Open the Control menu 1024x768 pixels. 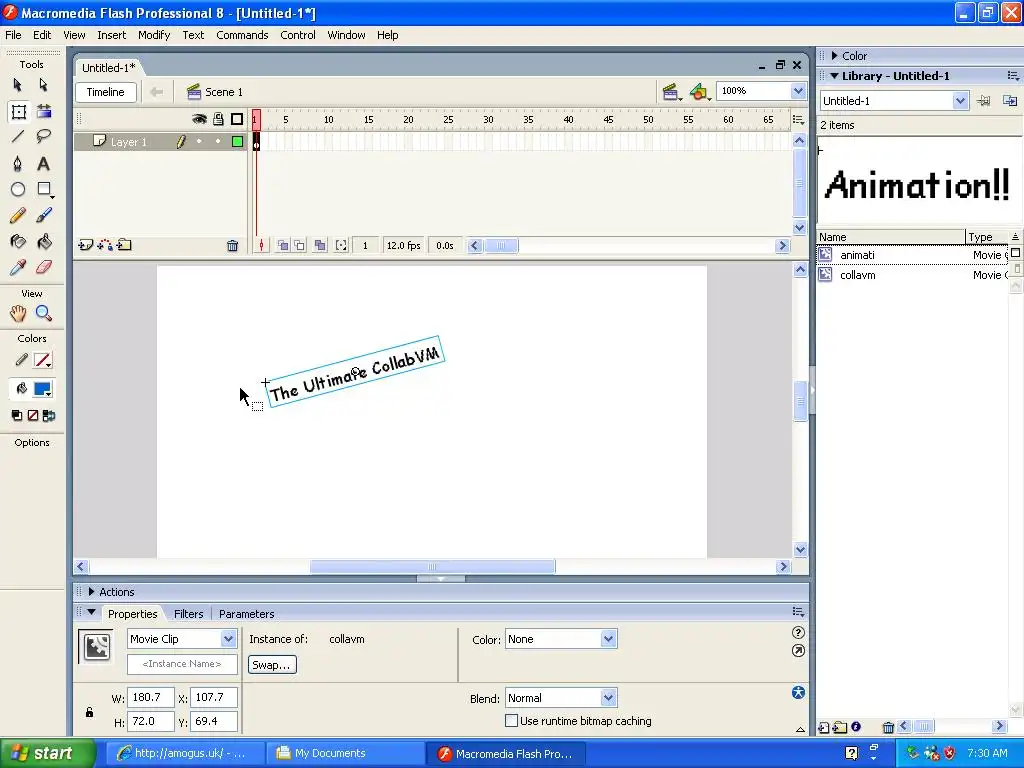coord(298,35)
